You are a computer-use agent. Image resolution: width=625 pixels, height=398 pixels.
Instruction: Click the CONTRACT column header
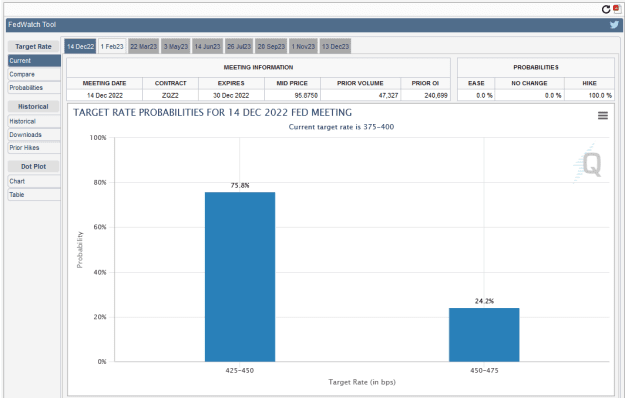coord(171,83)
